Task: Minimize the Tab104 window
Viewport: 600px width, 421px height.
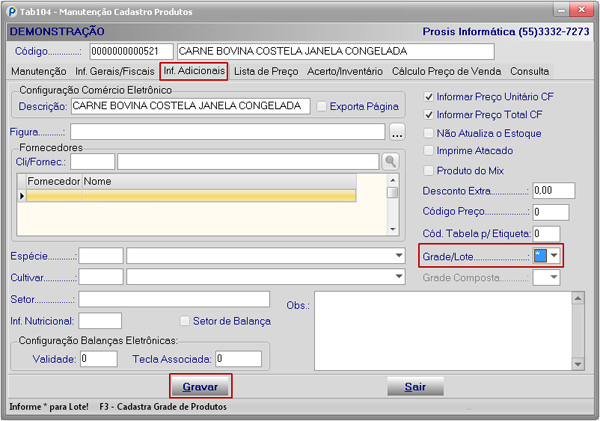Action: click(x=561, y=10)
